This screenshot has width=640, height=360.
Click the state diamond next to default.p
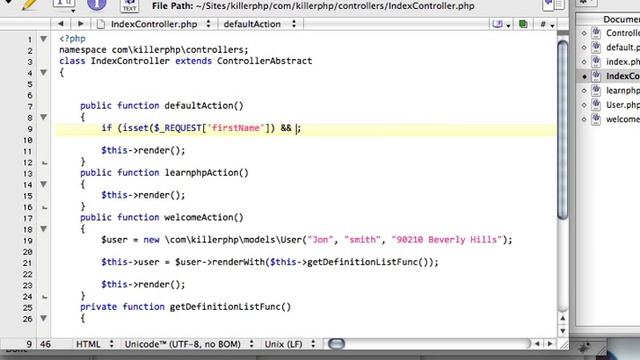[x=584, y=48]
